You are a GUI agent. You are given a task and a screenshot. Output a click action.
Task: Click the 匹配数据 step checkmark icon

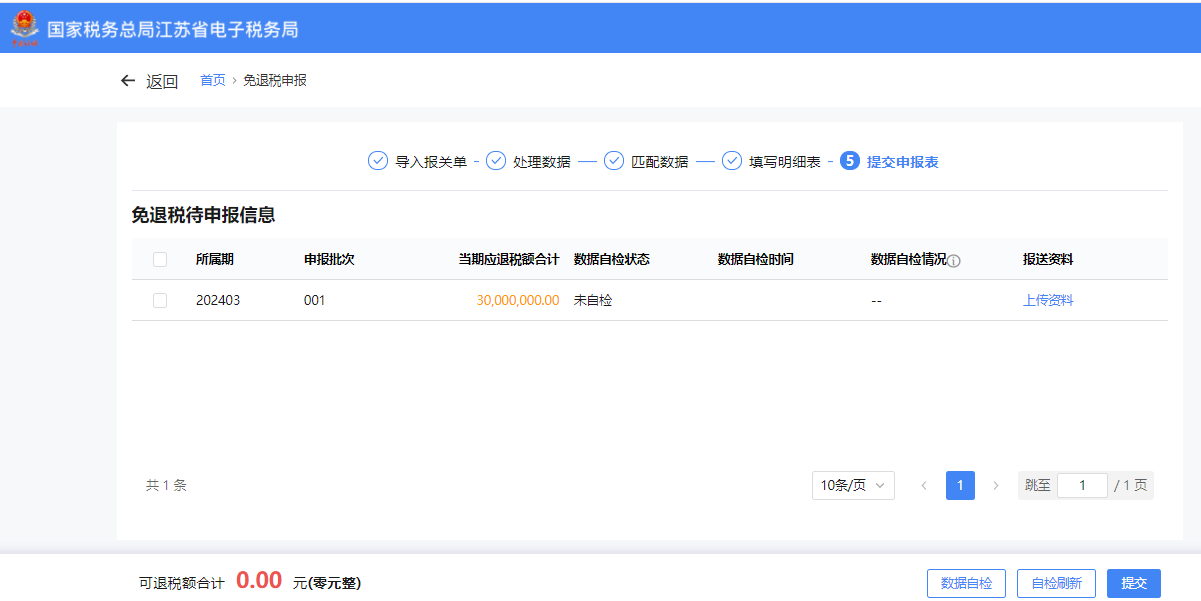614,161
